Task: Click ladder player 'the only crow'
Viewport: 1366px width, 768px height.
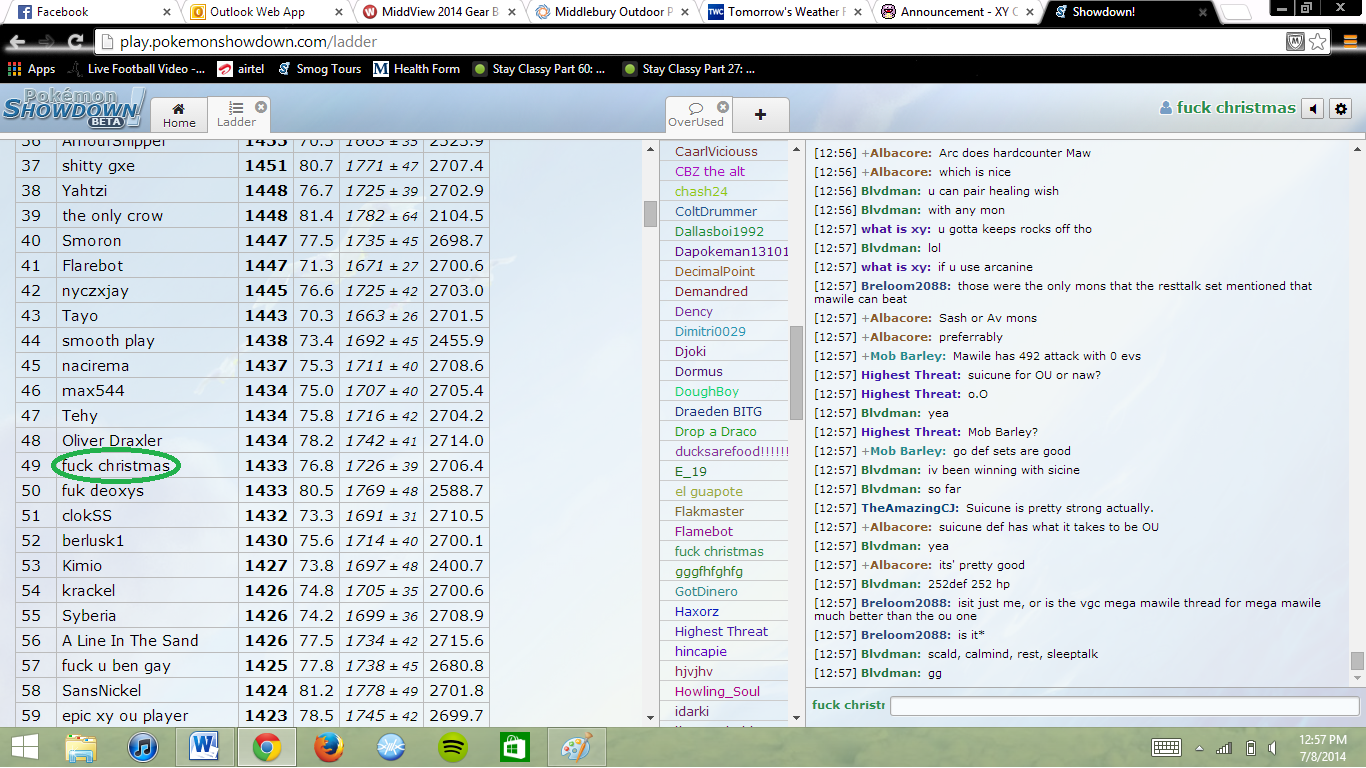Action: point(112,215)
